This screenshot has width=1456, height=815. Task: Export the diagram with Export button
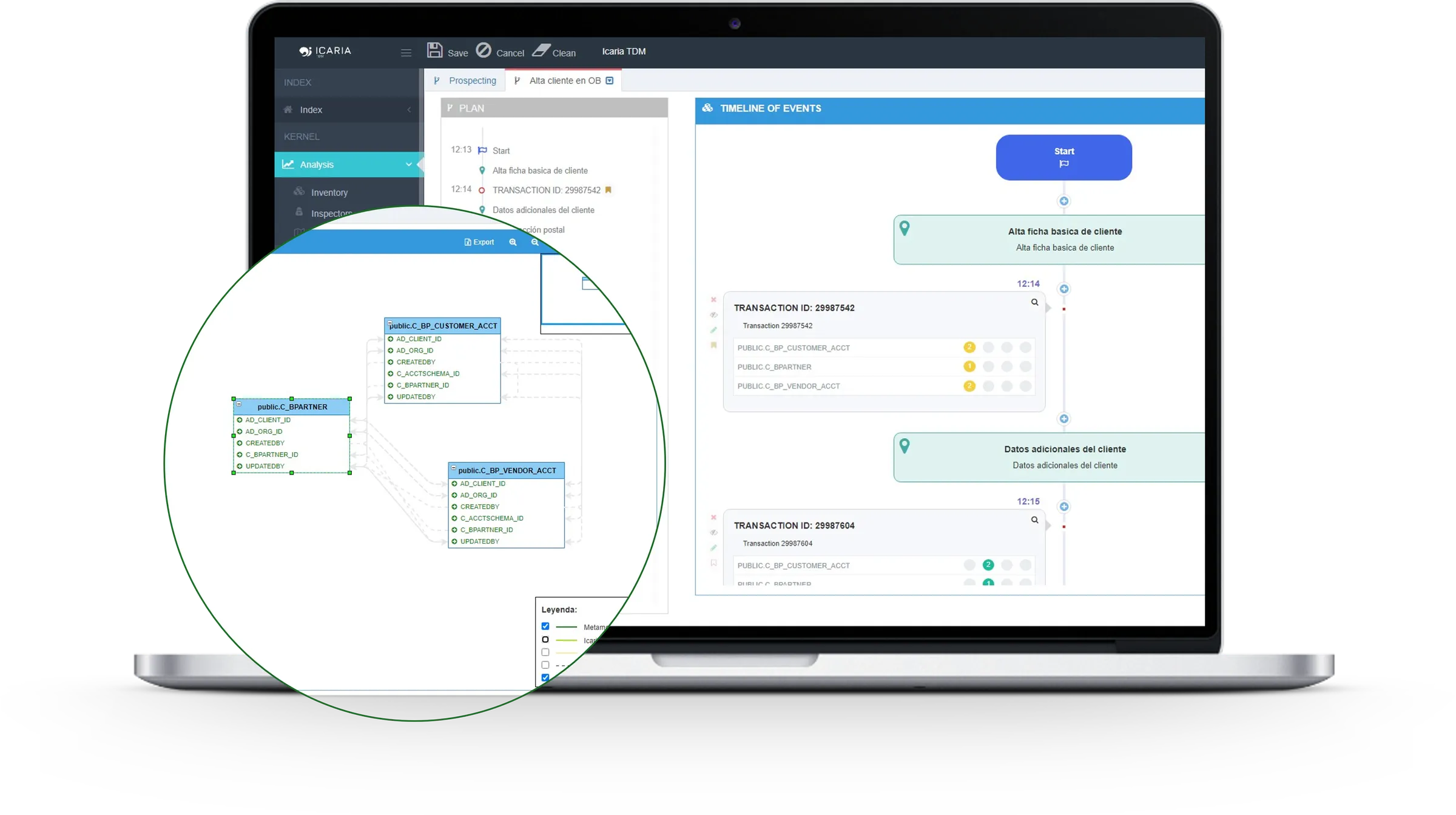pyautogui.click(x=479, y=242)
